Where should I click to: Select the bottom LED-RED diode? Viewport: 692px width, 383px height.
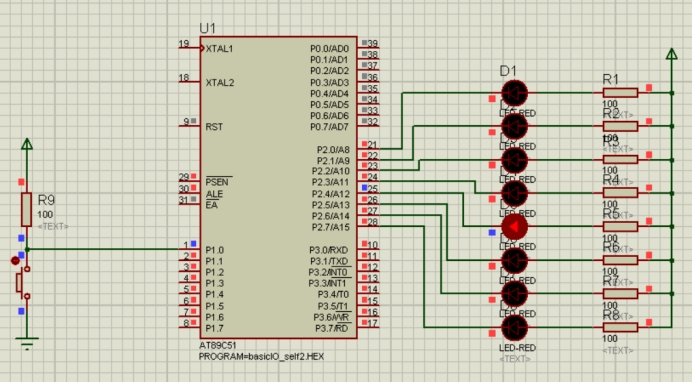coord(514,327)
